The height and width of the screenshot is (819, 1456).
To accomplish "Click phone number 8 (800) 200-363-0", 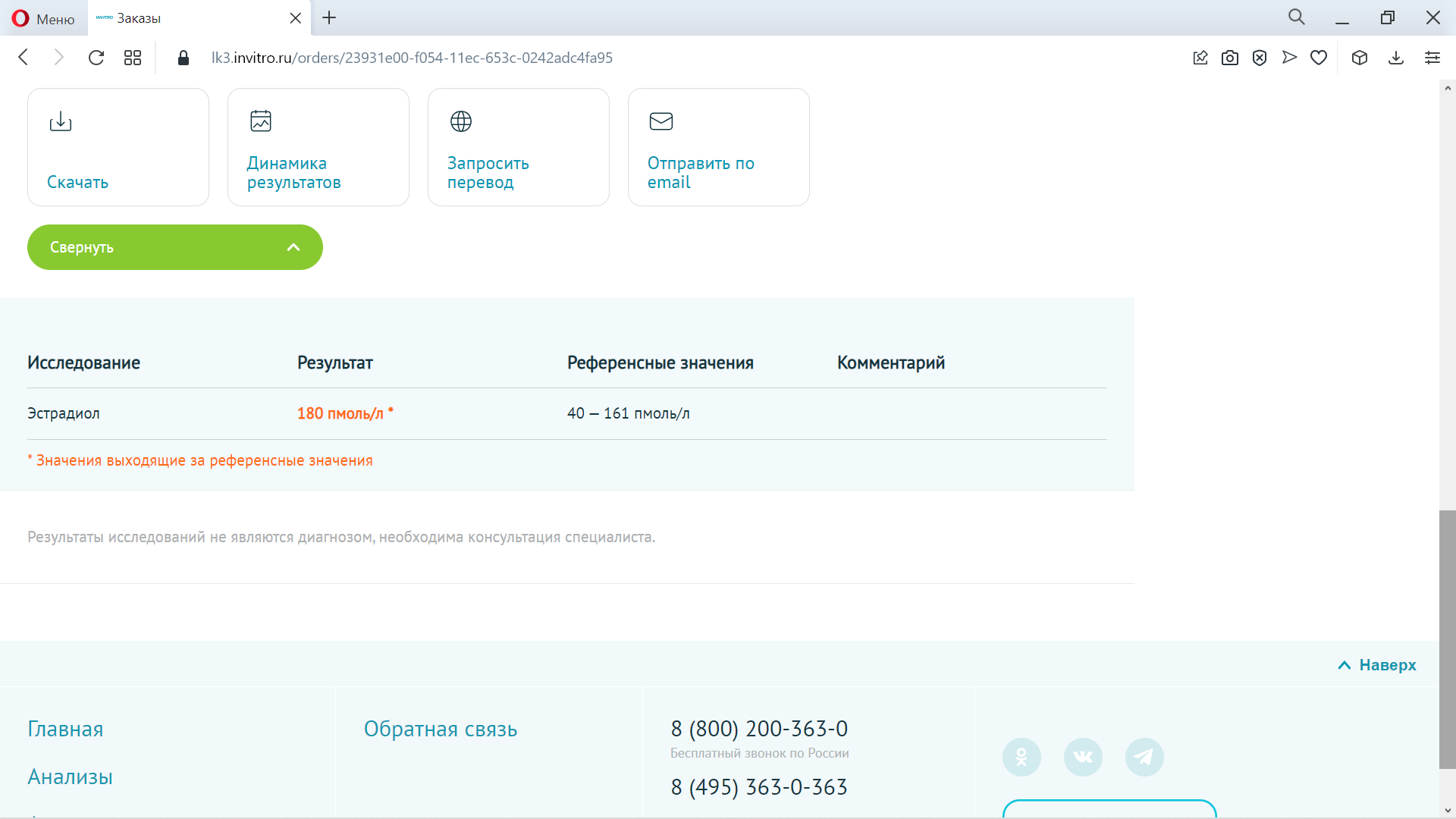I will tap(759, 729).
